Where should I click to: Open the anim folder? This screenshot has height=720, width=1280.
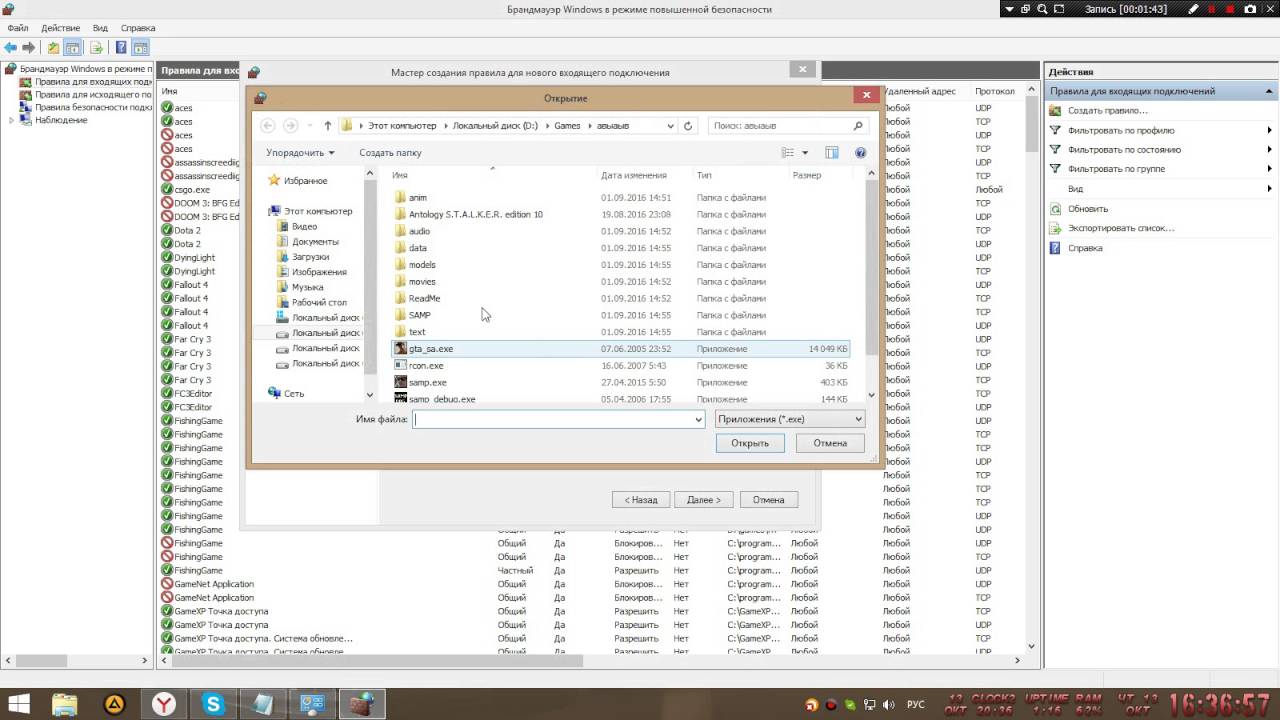click(417, 198)
